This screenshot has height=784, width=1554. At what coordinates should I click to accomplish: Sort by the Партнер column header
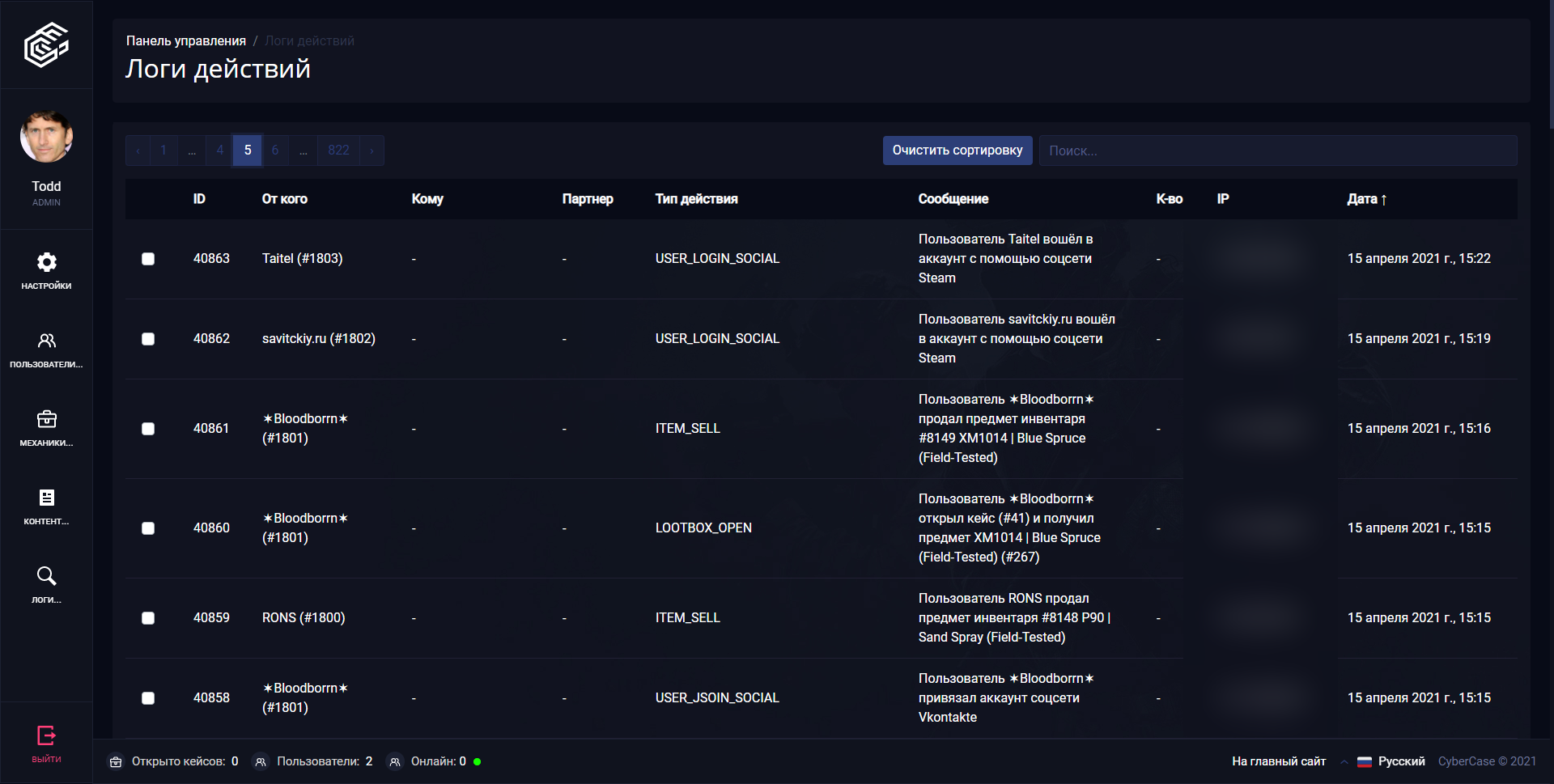pyautogui.click(x=588, y=199)
